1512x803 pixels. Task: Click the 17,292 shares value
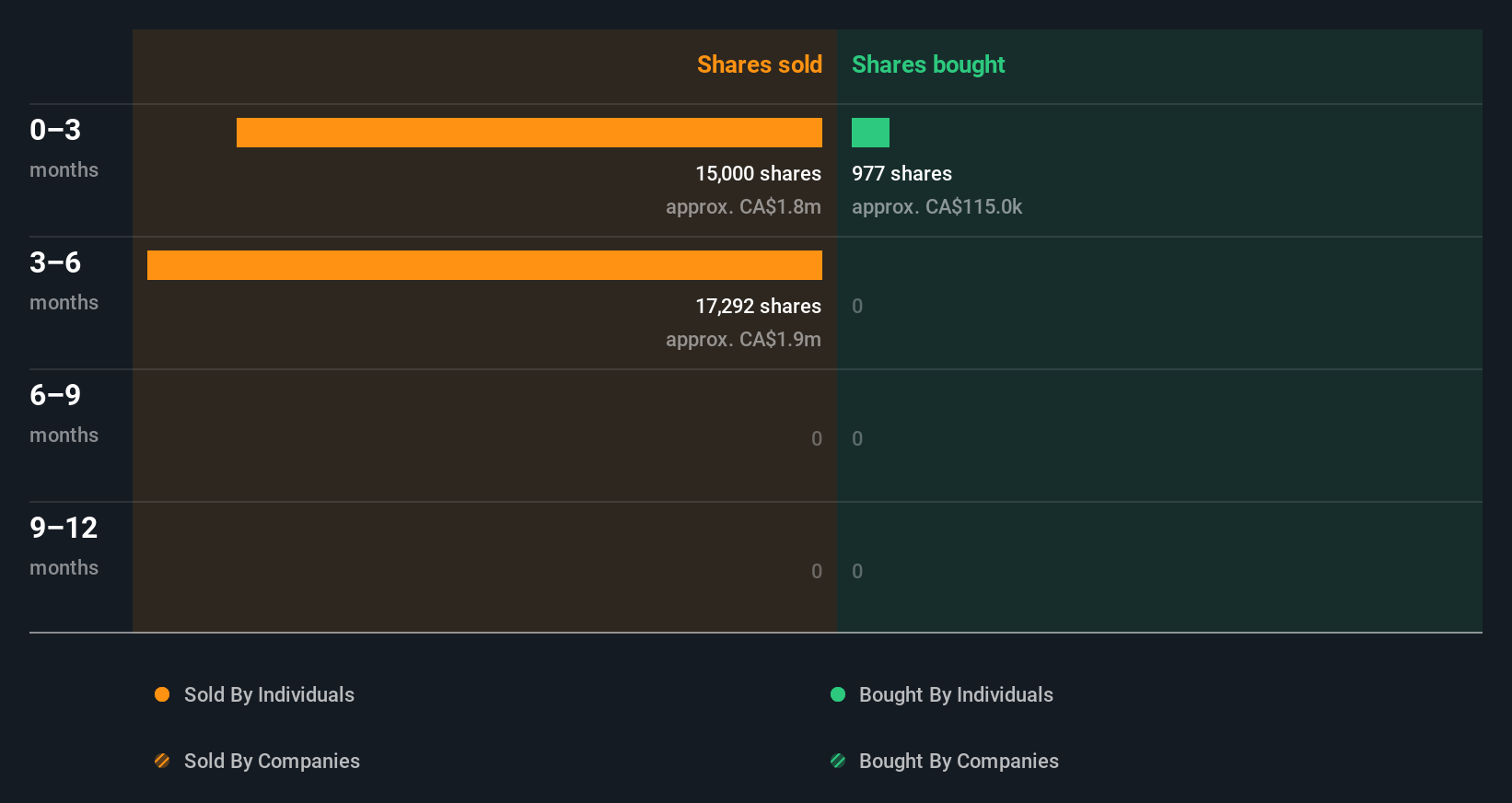click(x=758, y=306)
